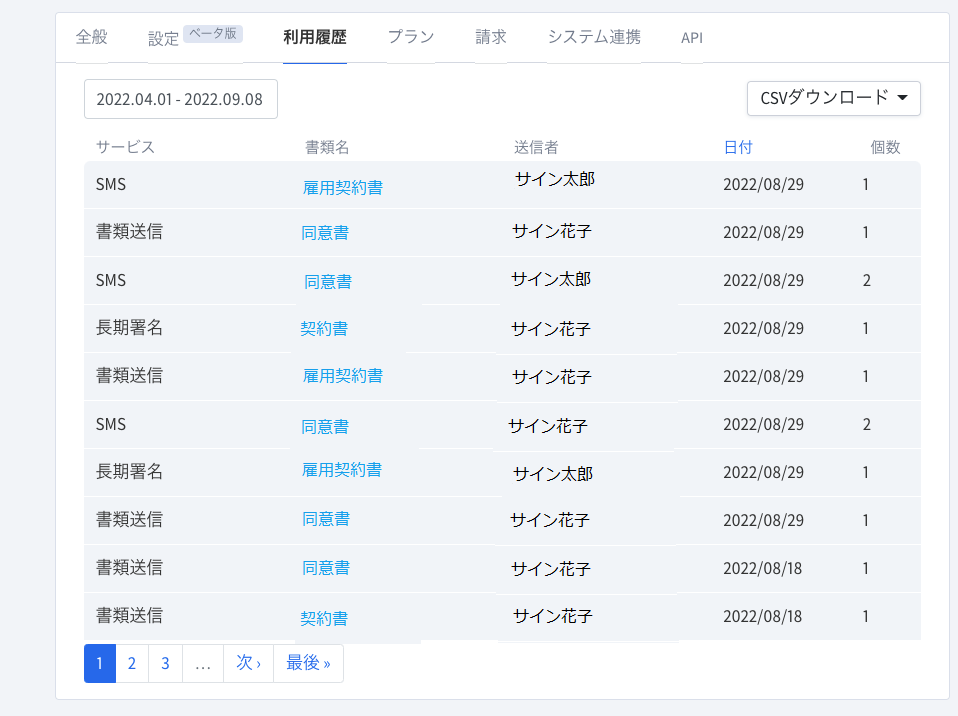The width and height of the screenshot is (958, 716).
Task: Open 契約書 link dated 2022/08/18
Action: click(324, 618)
